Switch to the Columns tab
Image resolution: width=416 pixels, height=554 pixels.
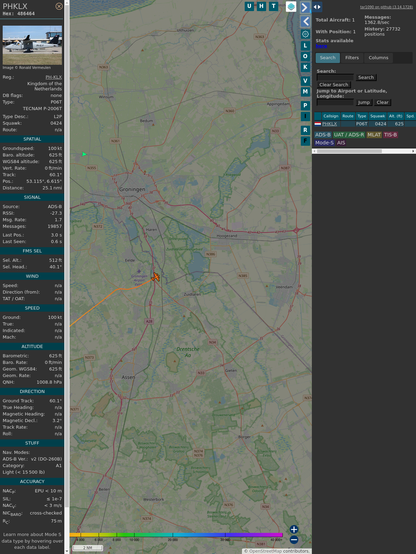click(x=378, y=58)
